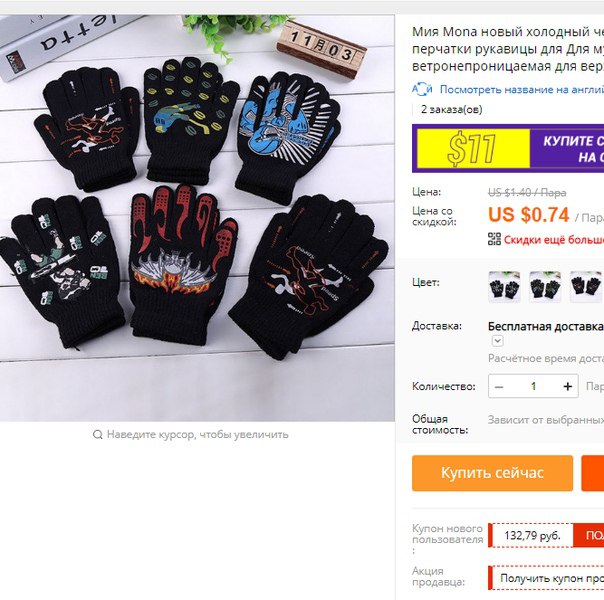Click the 132,79 руб. new user coupon
Screen dimensions: 604x600
click(x=531, y=535)
